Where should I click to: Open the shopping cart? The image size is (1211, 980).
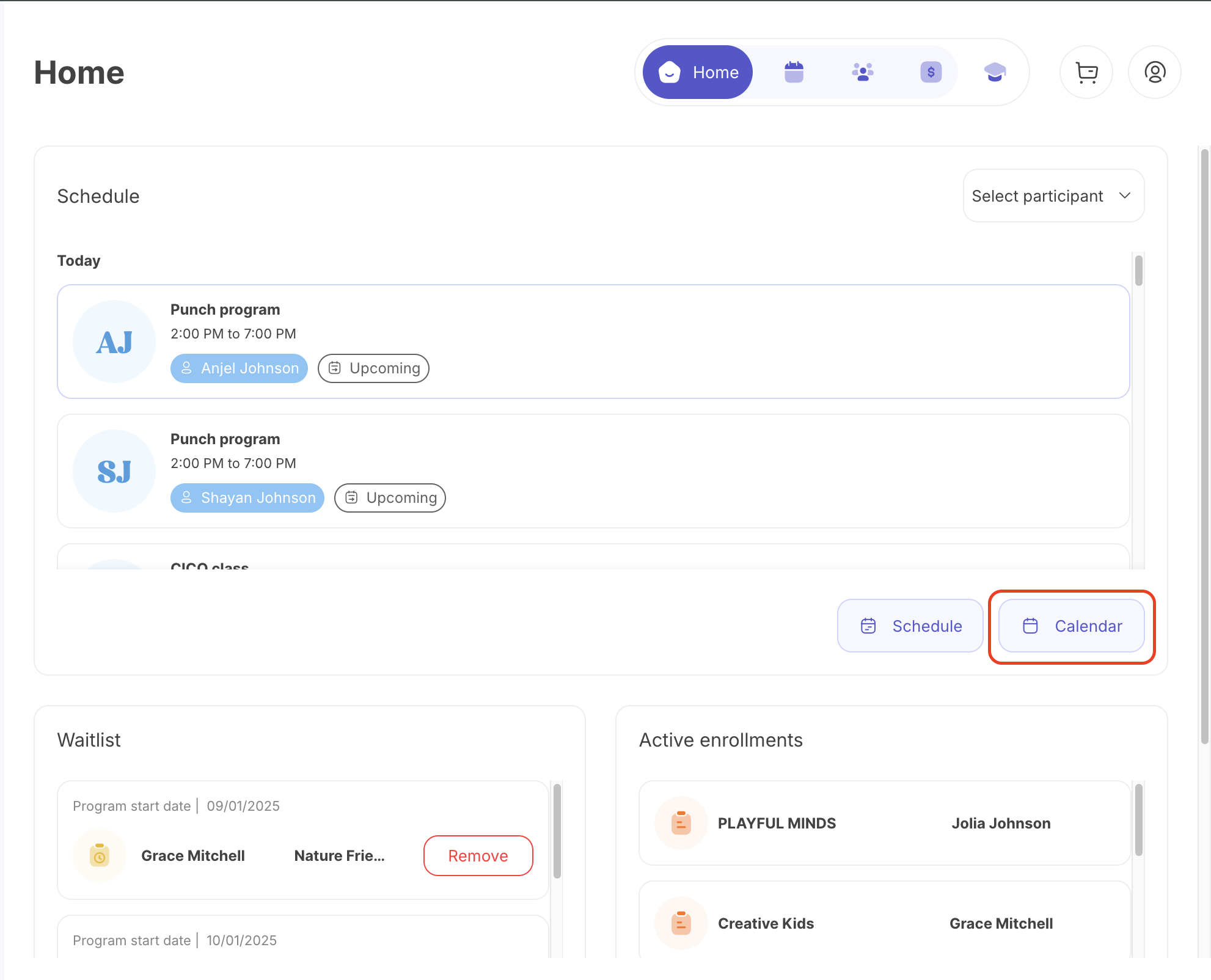[1086, 72]
